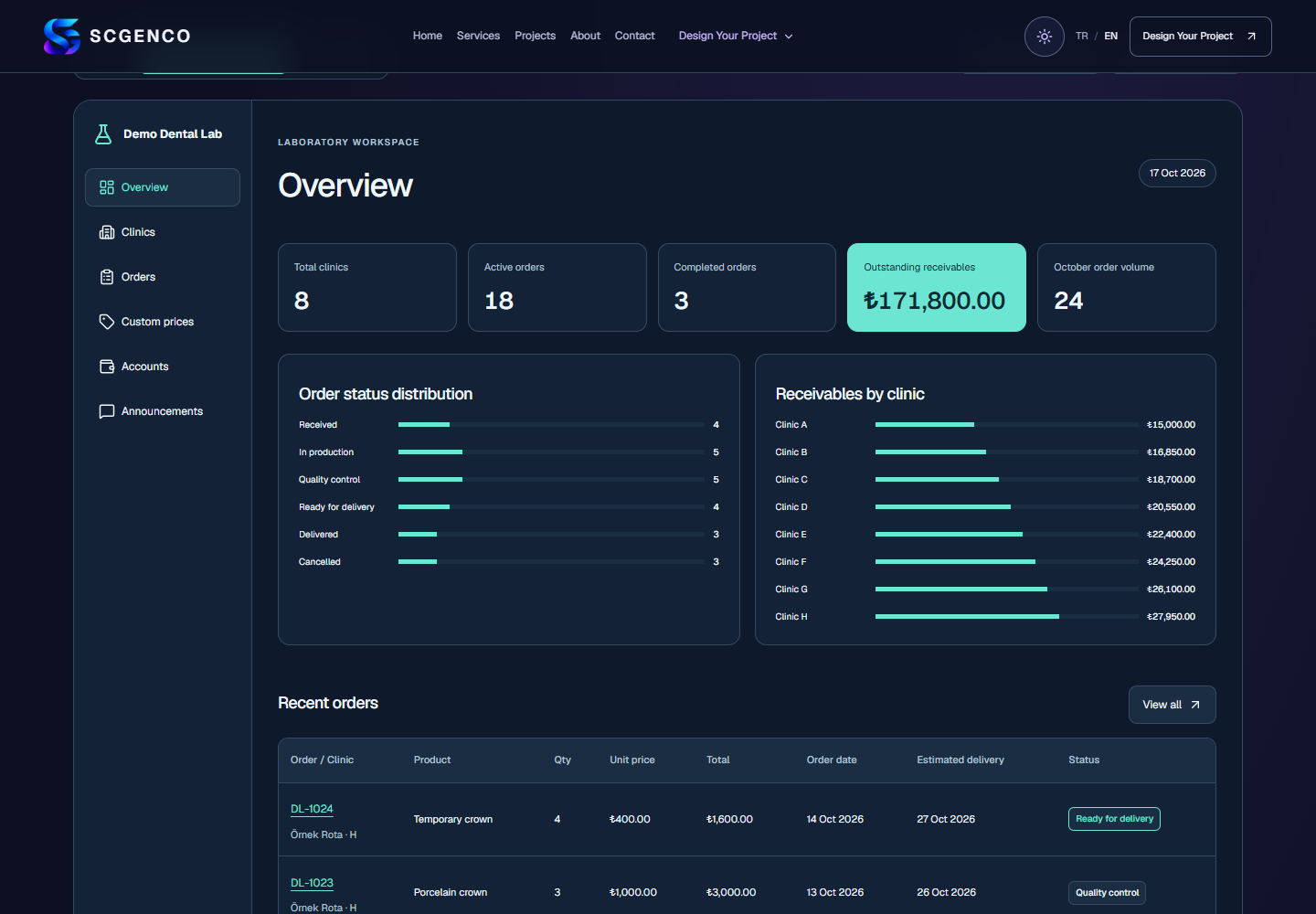Click the Accounts wallet icon

coord(107,367)
